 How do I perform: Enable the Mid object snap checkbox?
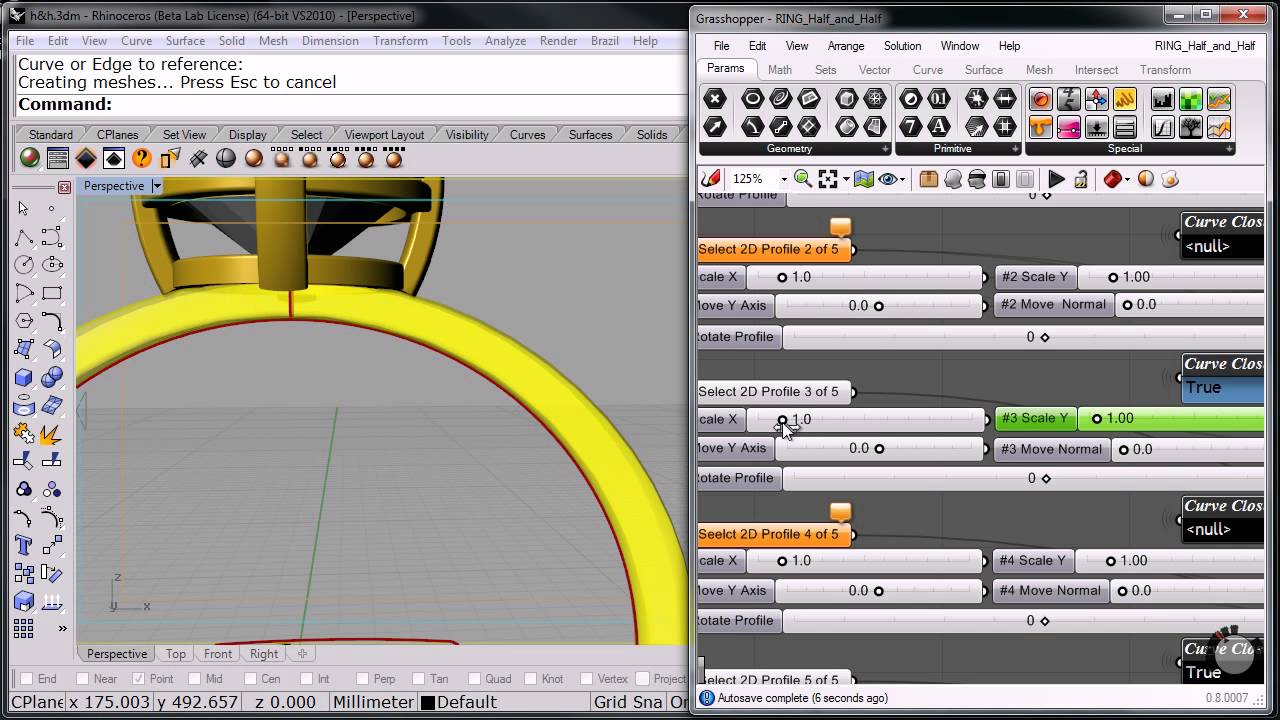coord(194,679)
